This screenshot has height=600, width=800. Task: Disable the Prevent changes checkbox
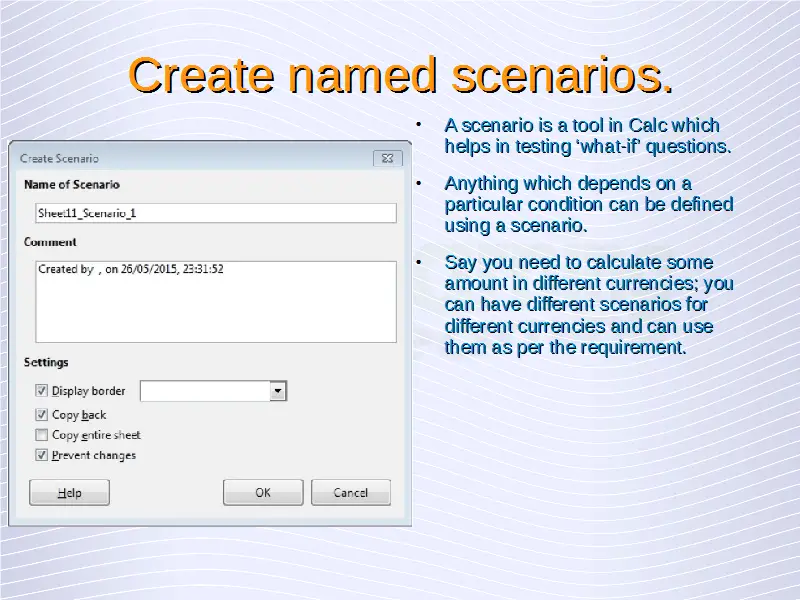click(42, 455)
